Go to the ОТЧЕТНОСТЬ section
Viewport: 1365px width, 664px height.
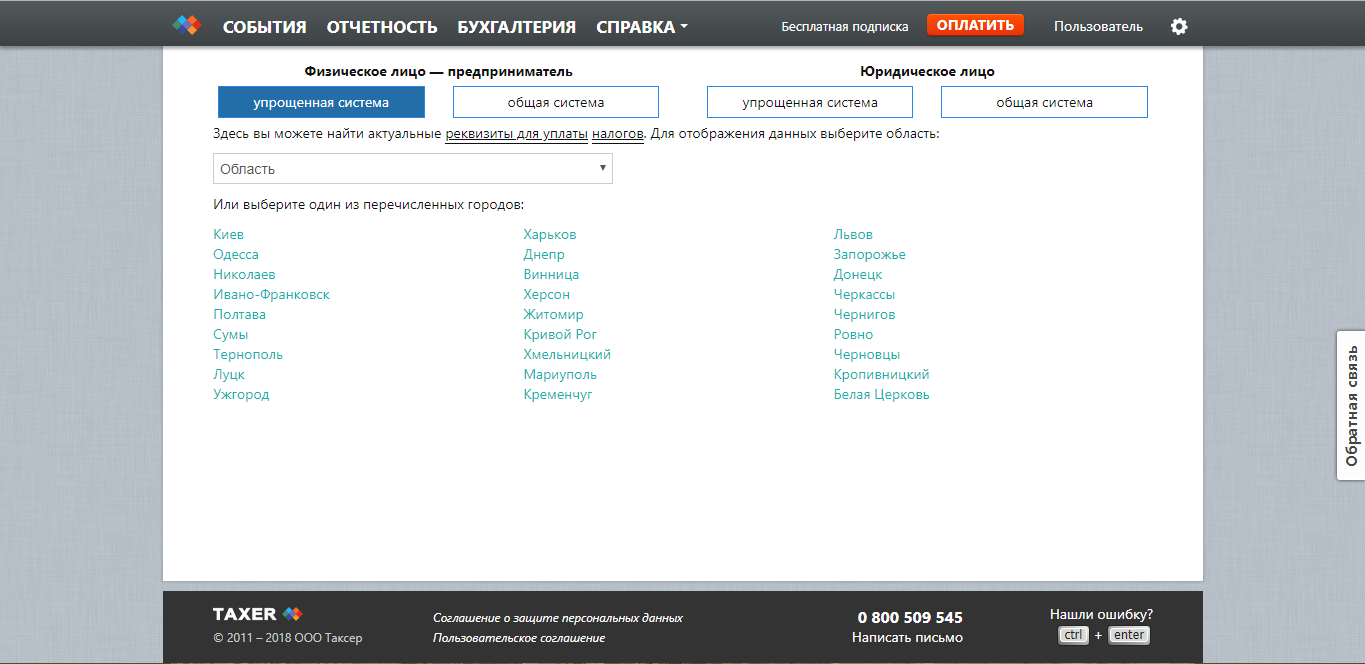[382, 27]
